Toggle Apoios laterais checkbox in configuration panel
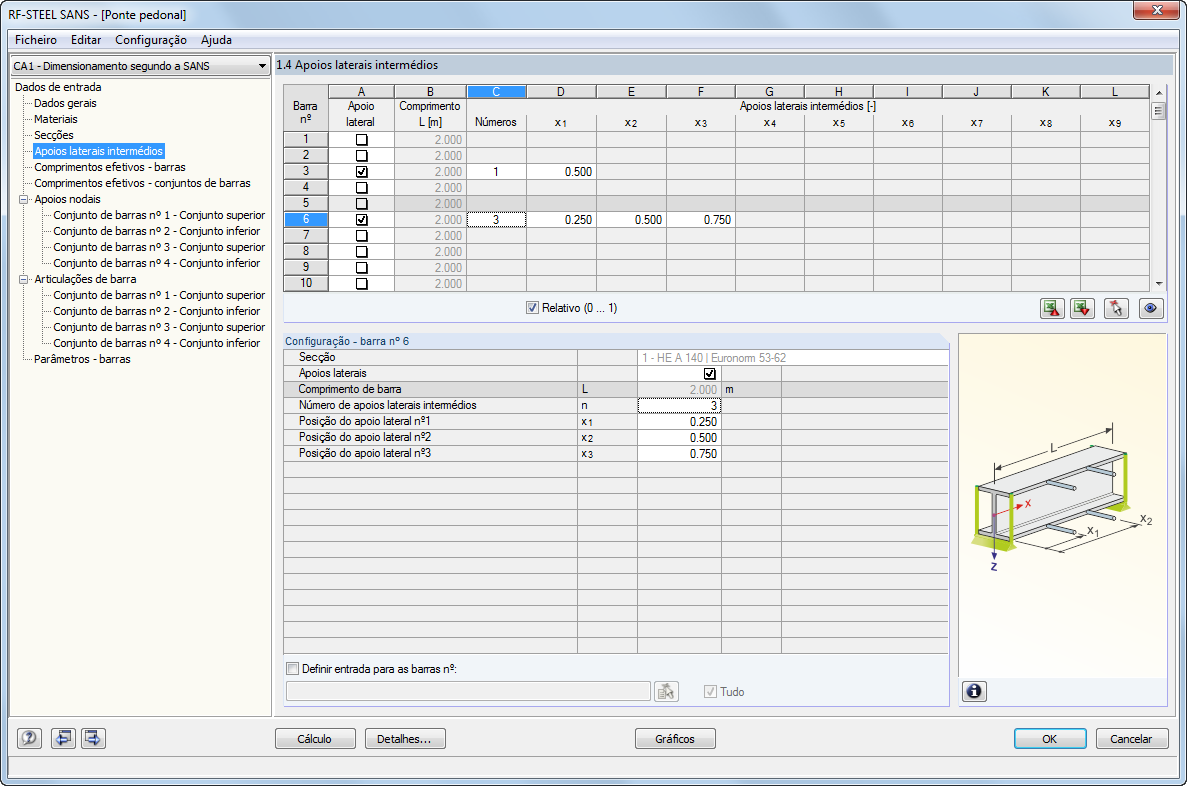 point(709,373)
